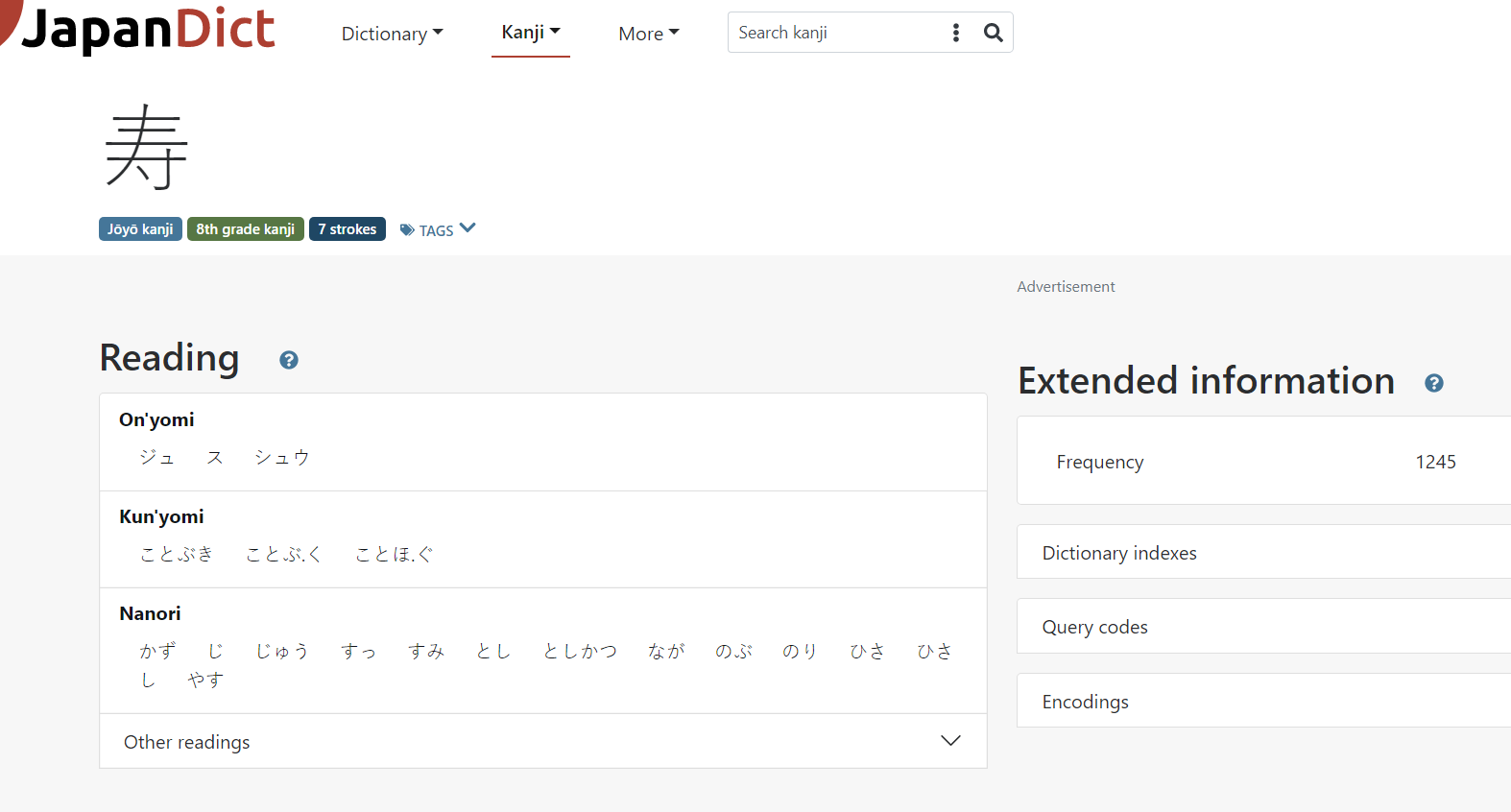Select kun'yomi reading ことほ.ぐ

(395, 555)
